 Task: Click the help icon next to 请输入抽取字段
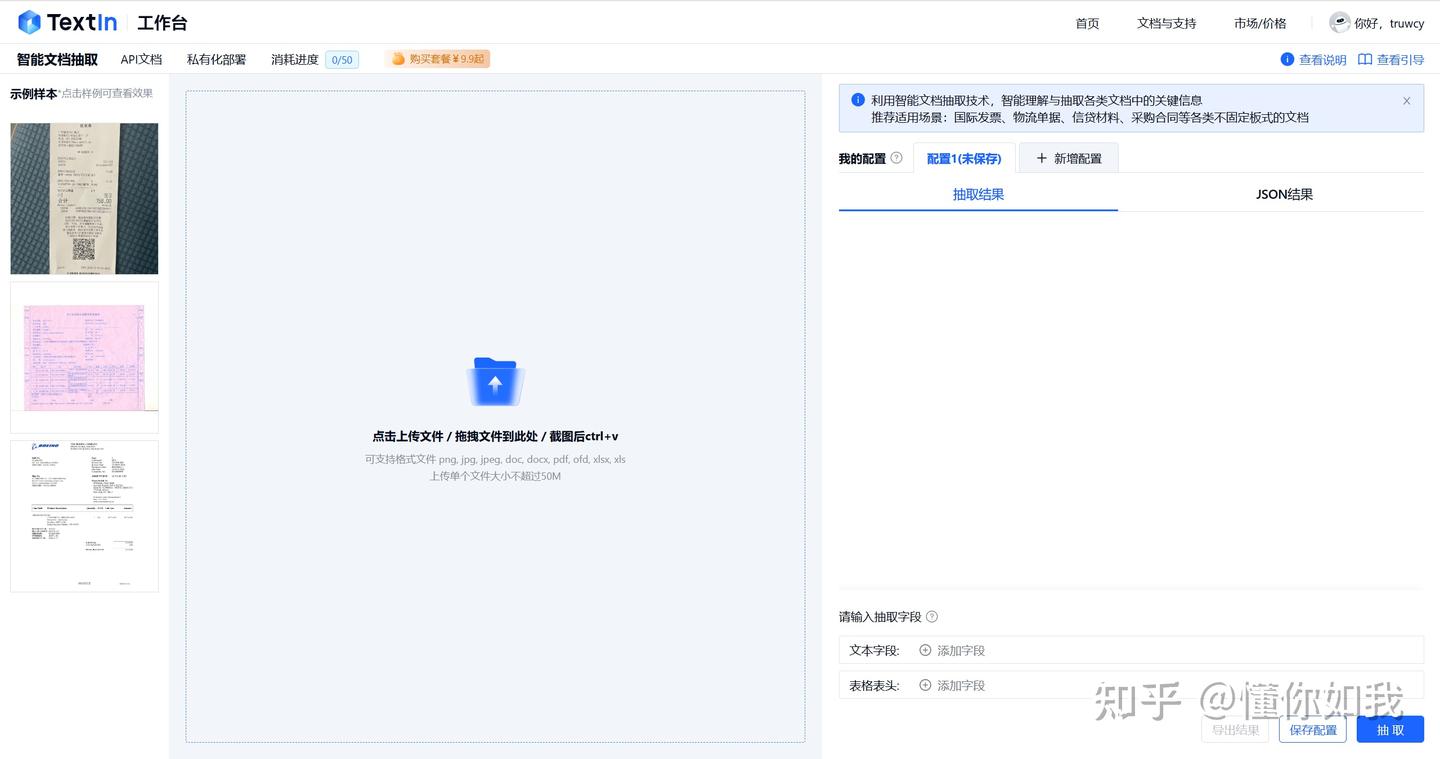coord(931,616)
